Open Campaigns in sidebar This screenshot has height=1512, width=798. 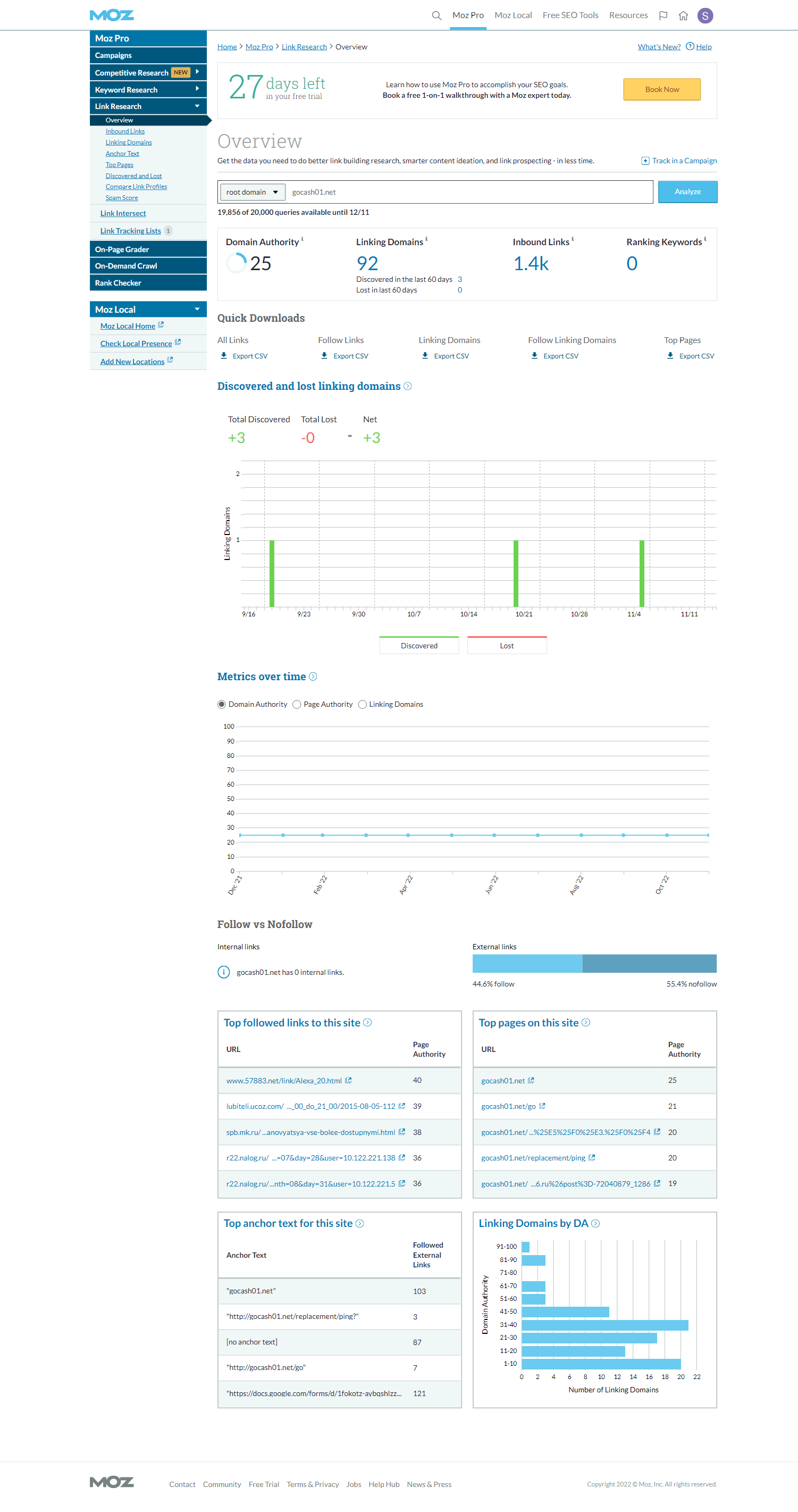coord(148,55)
